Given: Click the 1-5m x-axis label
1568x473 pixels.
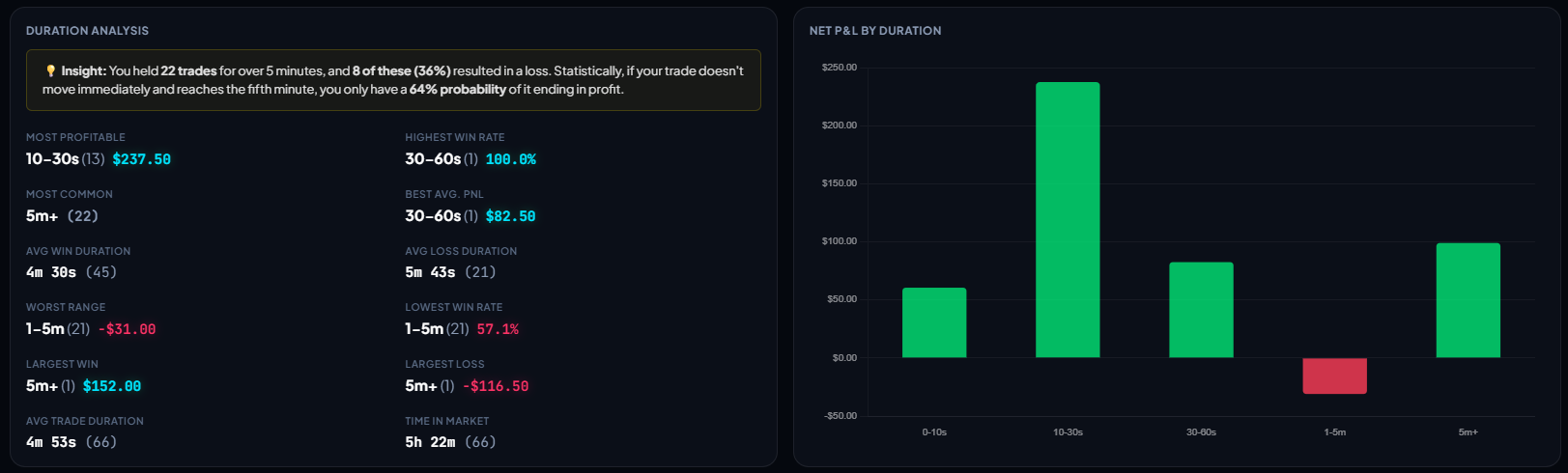Looking at the screenshot, I should point(1334,432).
